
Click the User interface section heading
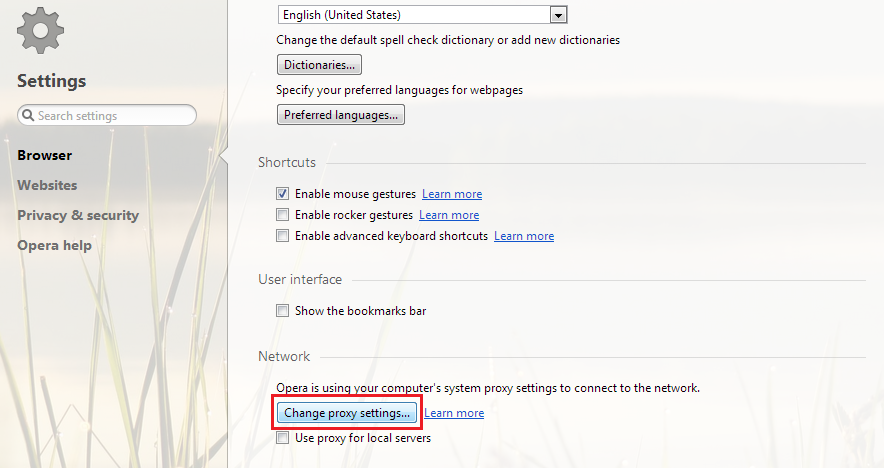coord(300,280)
